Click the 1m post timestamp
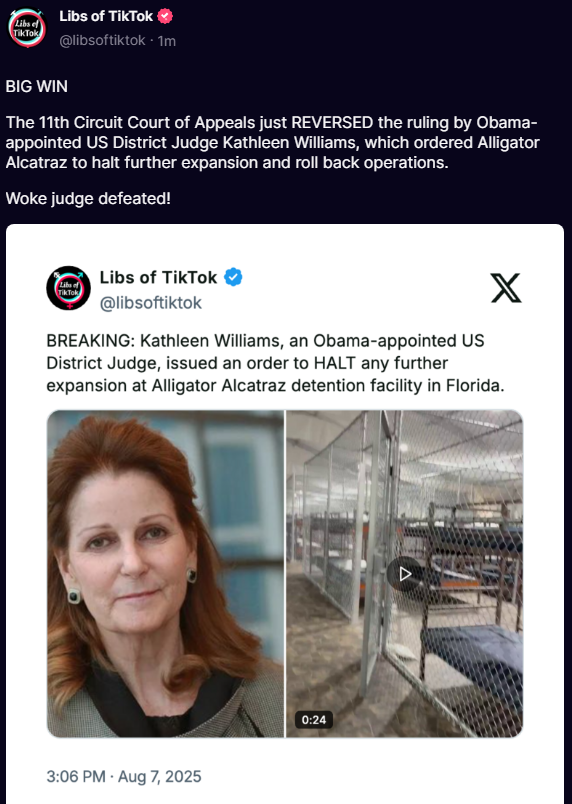Image resolution: width=572 pixels, height=804 pixels. tap(167, 41)
